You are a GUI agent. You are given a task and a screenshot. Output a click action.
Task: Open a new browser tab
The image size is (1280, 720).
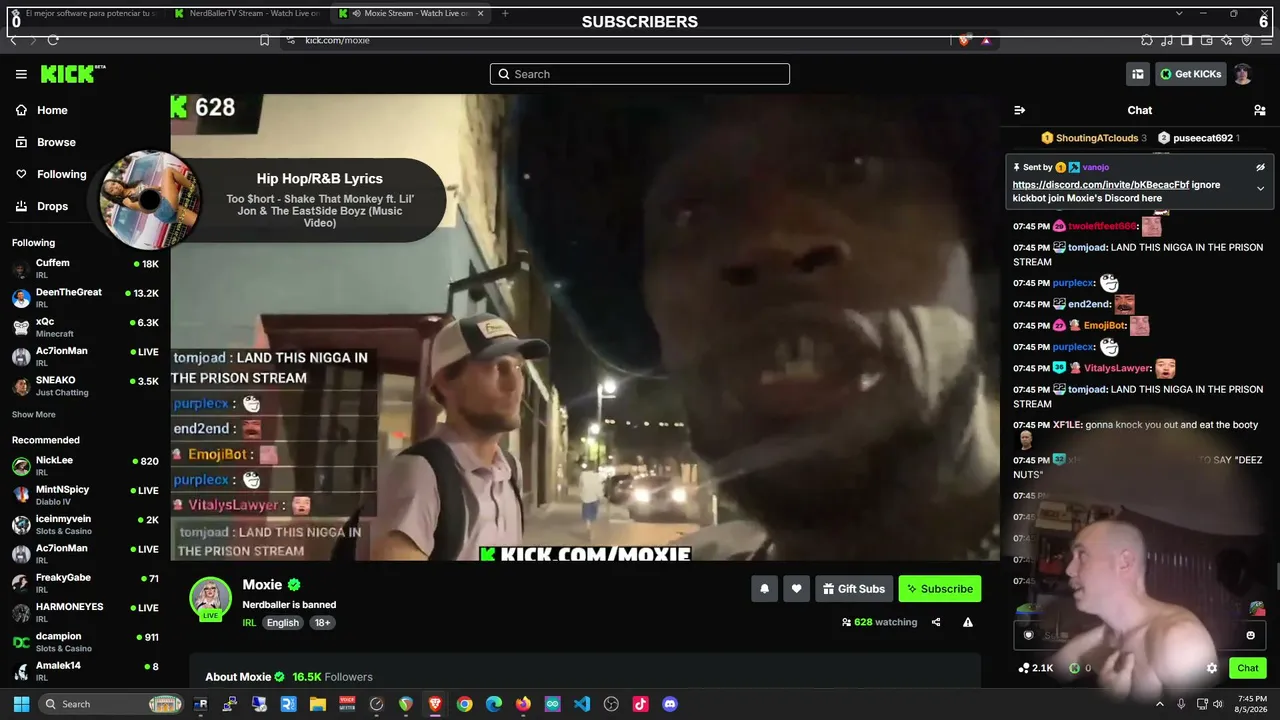pos(505,13)
